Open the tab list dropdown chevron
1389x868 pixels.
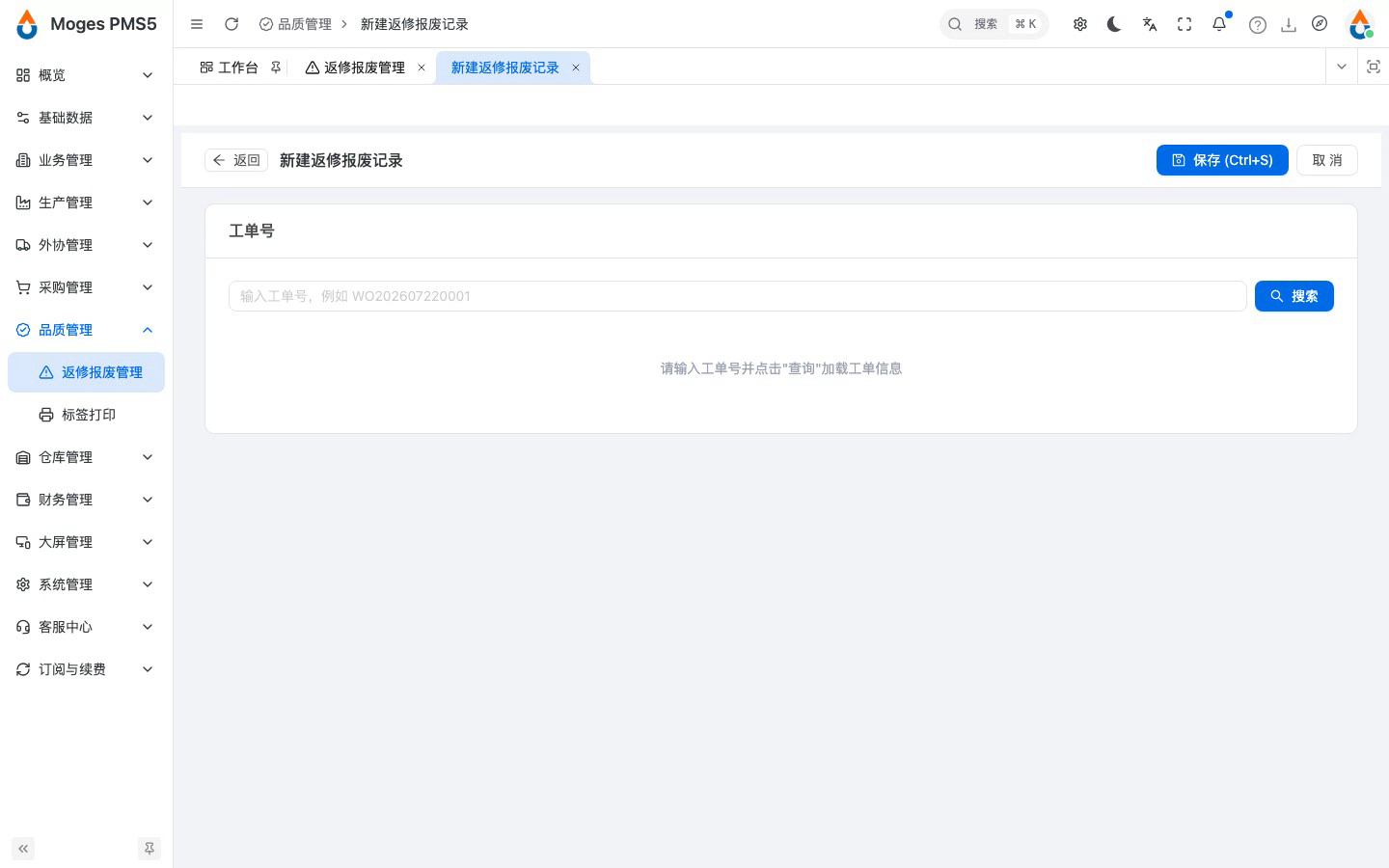point(1342,67)
